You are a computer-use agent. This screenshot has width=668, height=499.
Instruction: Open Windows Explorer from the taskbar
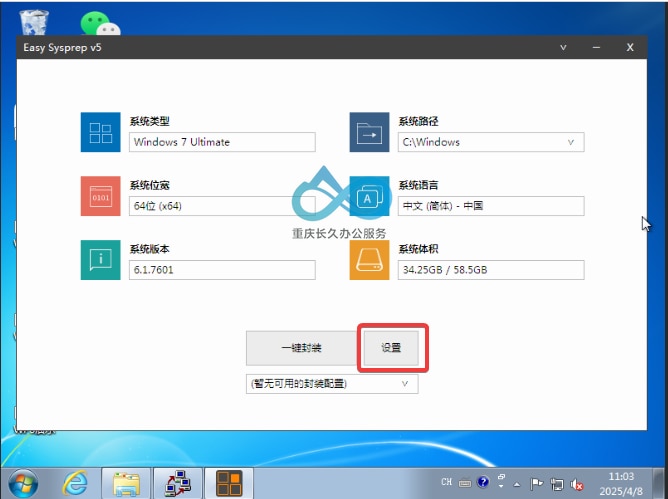[126, 484]
